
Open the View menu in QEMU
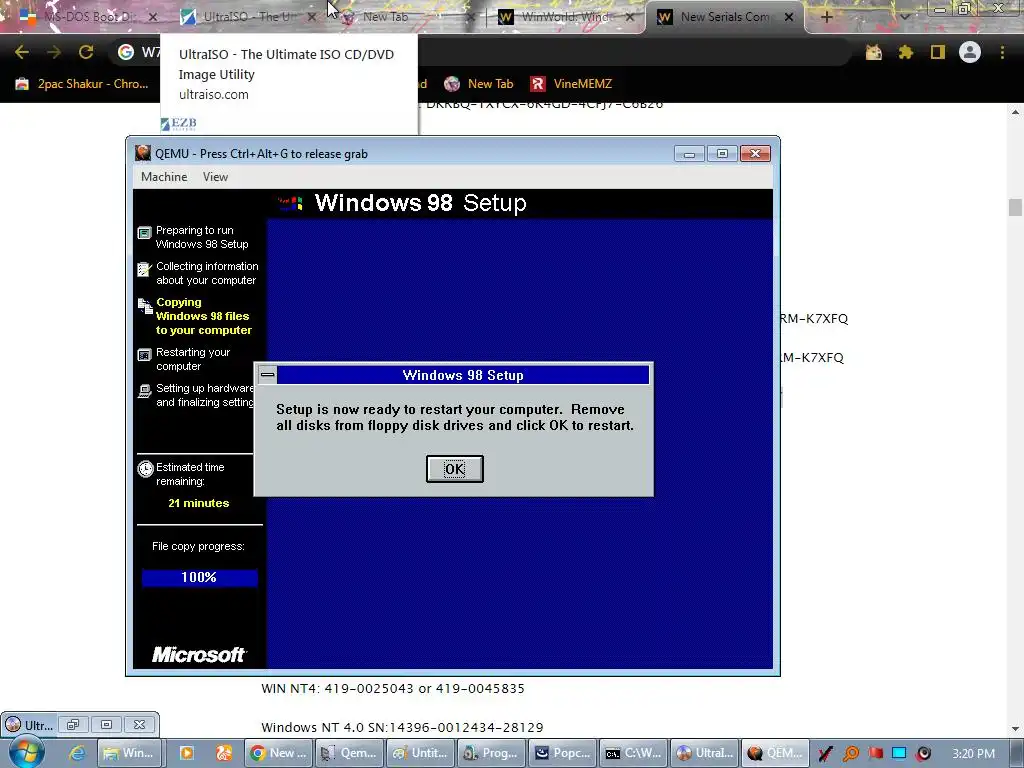point(215,177)
